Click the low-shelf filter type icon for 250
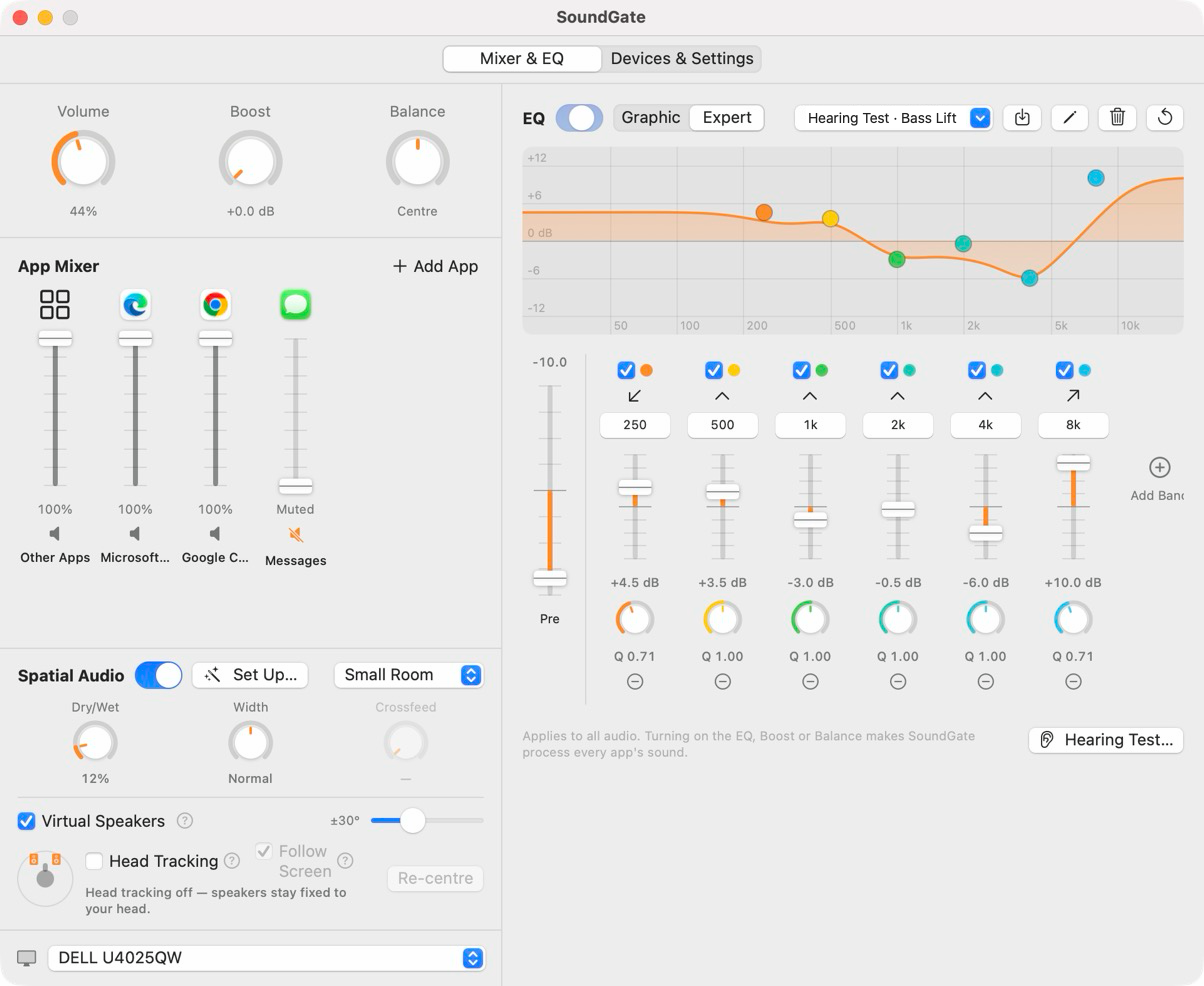This screenshot has height=986, width=1204. (x=635, y=396)
